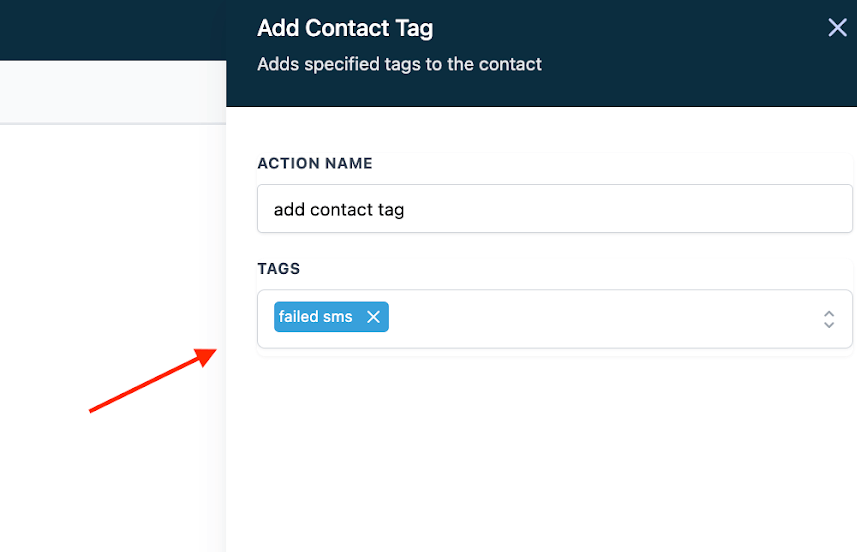Viewport: 857px width, 552px height.
Task: Click the TAGS field label
Action: (279, 269)
